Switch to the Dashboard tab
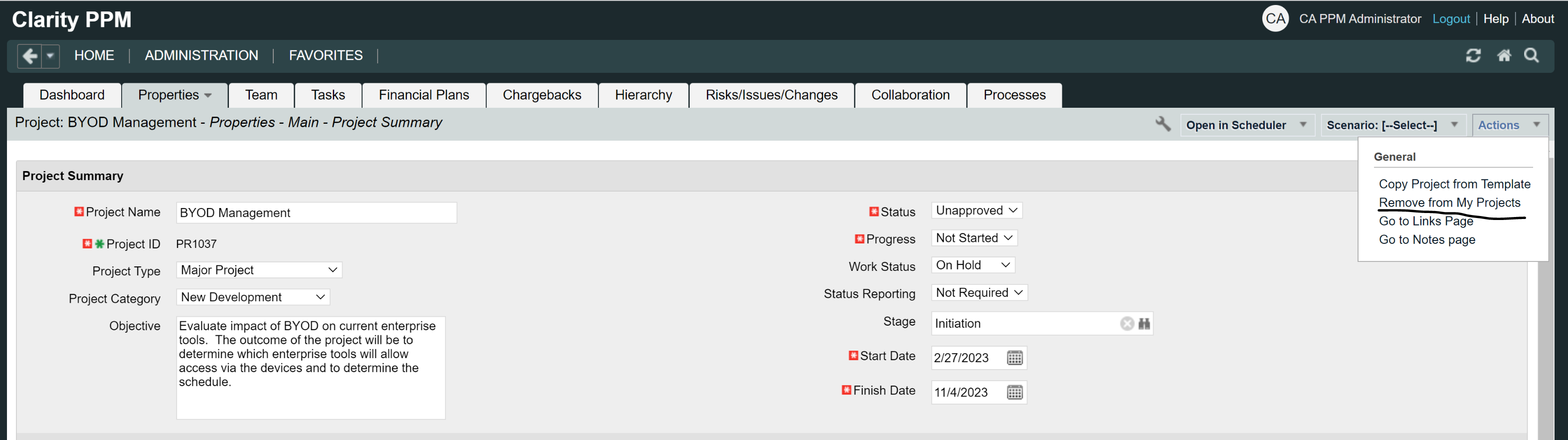1568x440 pixels. coord(72,96)
